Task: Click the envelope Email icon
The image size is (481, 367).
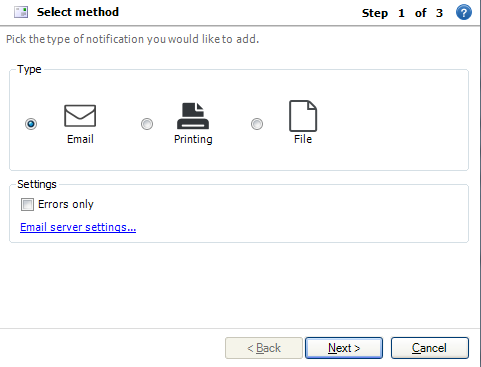Action: pyautogui.click(x=80, y=116)
